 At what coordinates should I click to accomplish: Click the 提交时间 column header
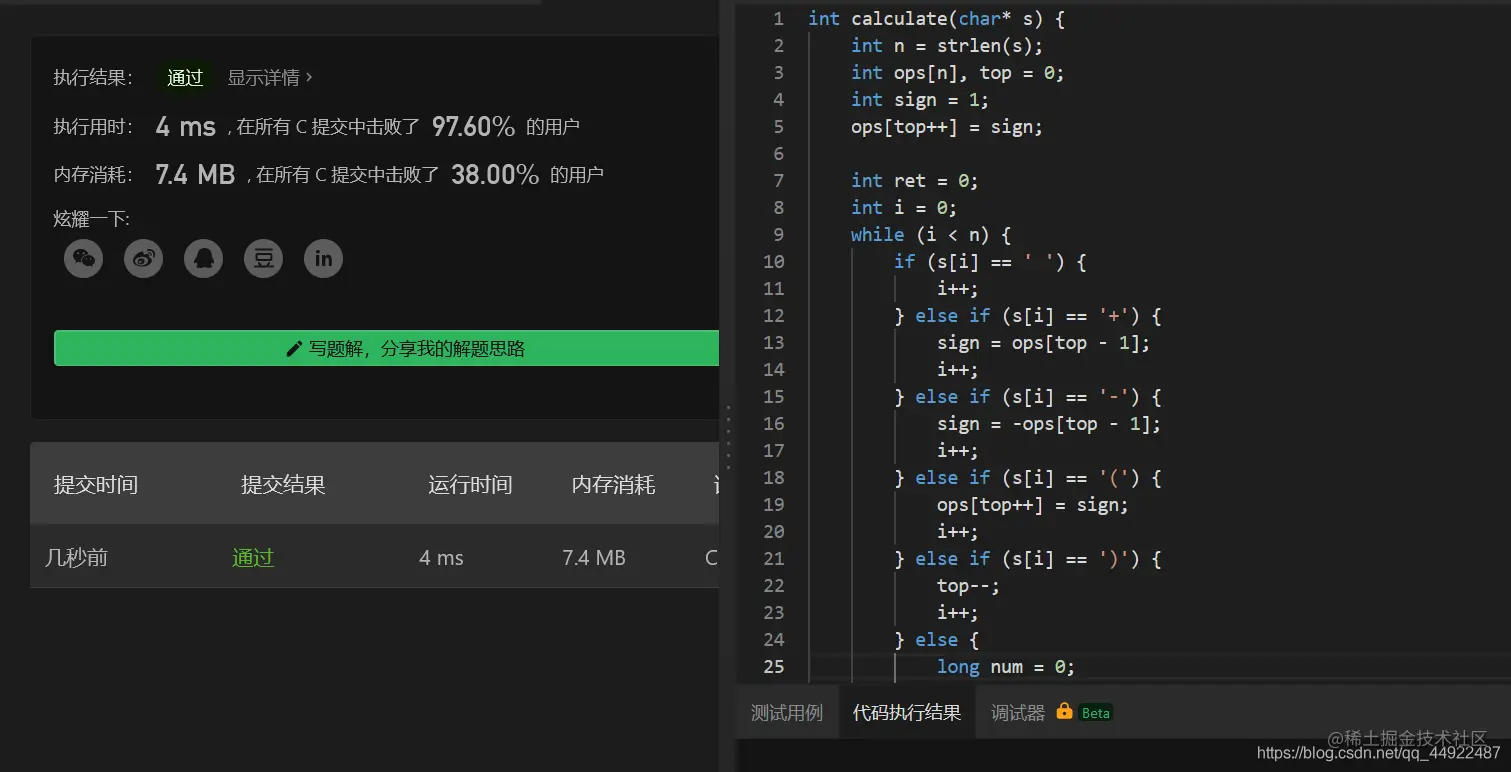(x=96, y=485)
